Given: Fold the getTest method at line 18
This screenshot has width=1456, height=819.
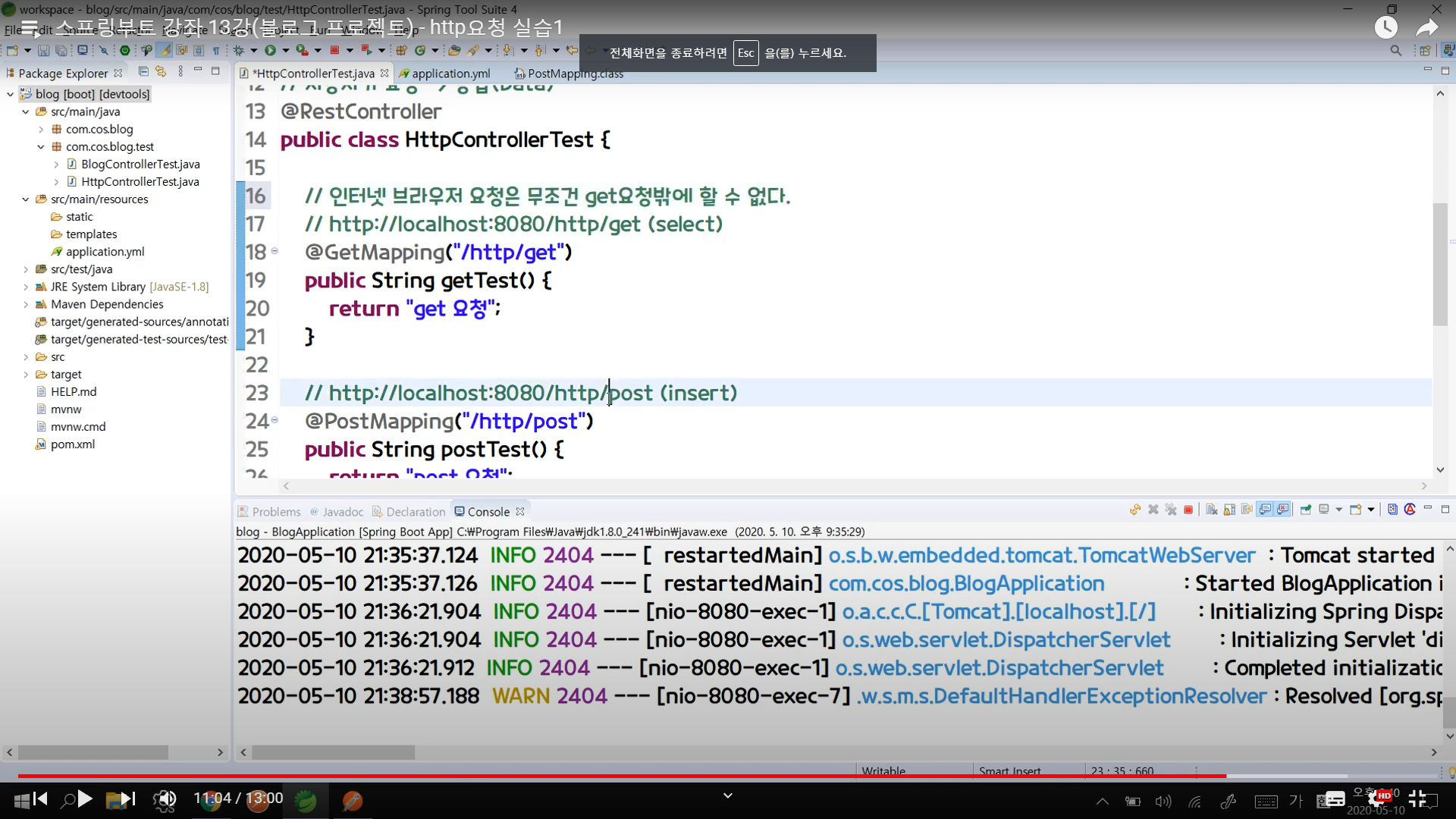Looking at the screenshot, I should pos(275,251).
